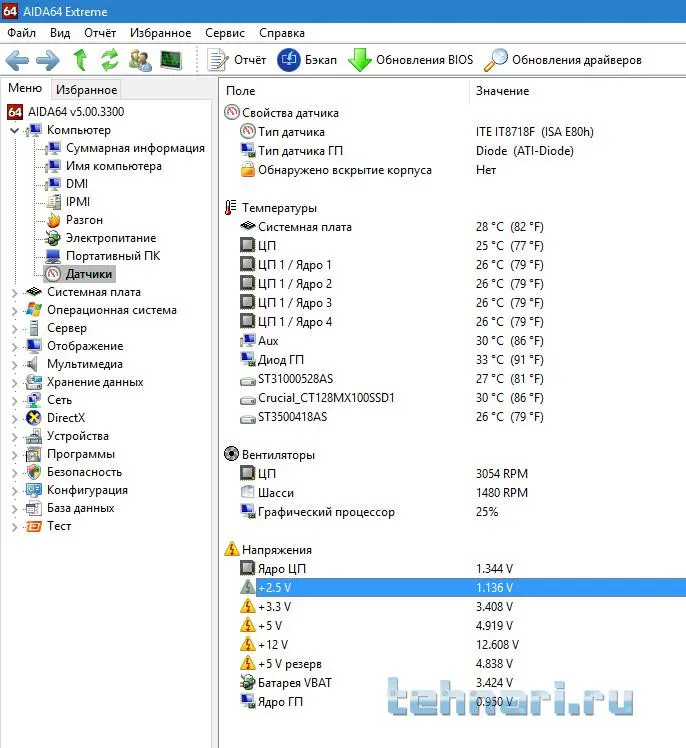Click the green Refresh arrows icon

[110, 60]
